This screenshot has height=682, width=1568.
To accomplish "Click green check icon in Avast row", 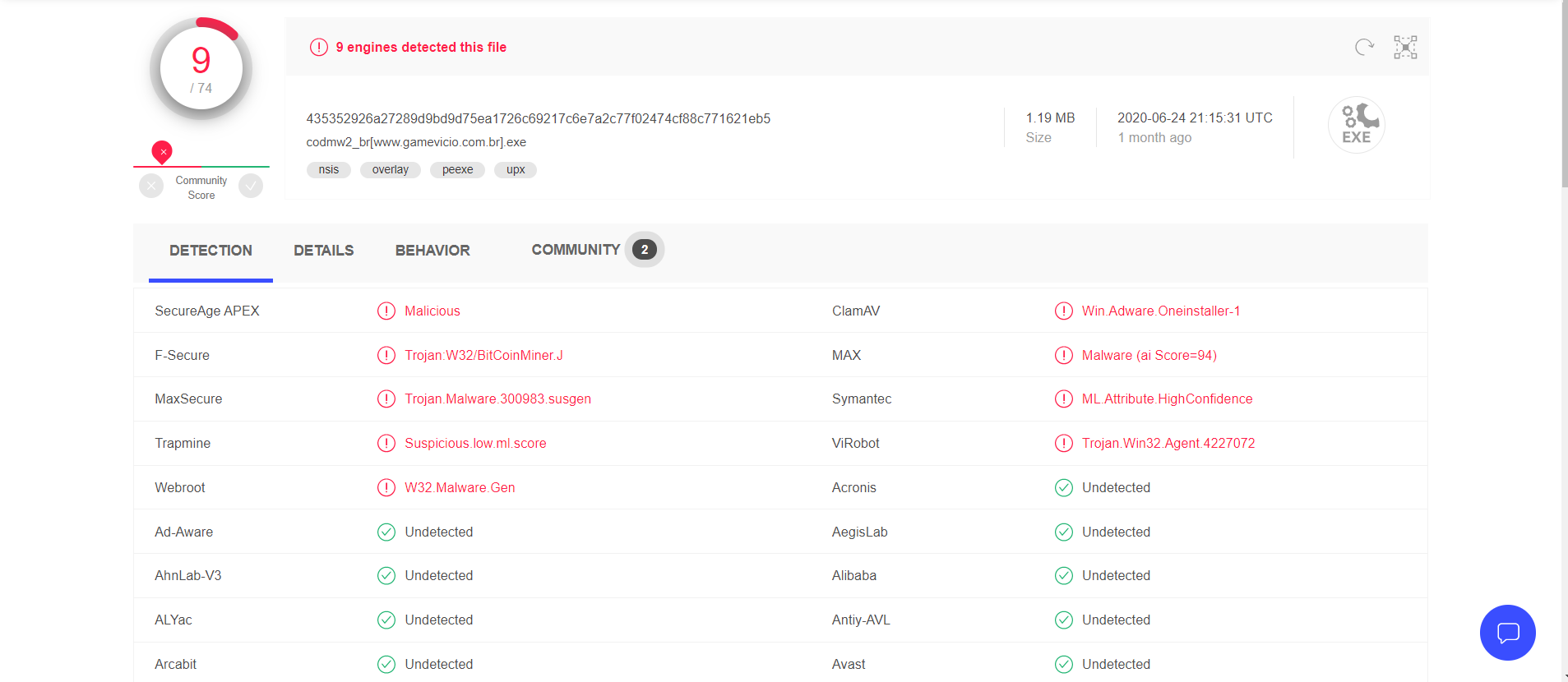I will [1064, 664].
